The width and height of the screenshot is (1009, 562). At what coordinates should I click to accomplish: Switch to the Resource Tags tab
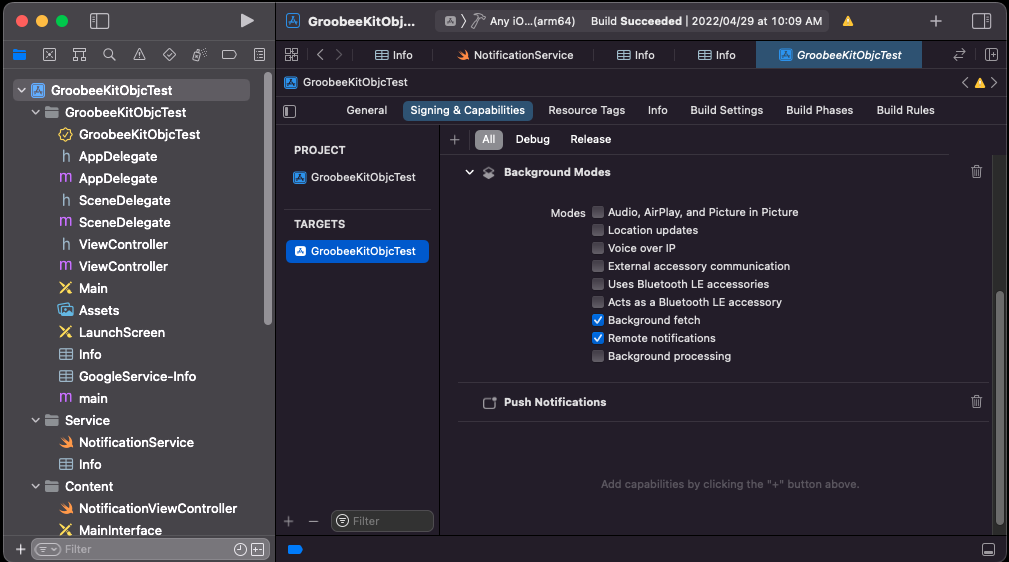[586, 110]
